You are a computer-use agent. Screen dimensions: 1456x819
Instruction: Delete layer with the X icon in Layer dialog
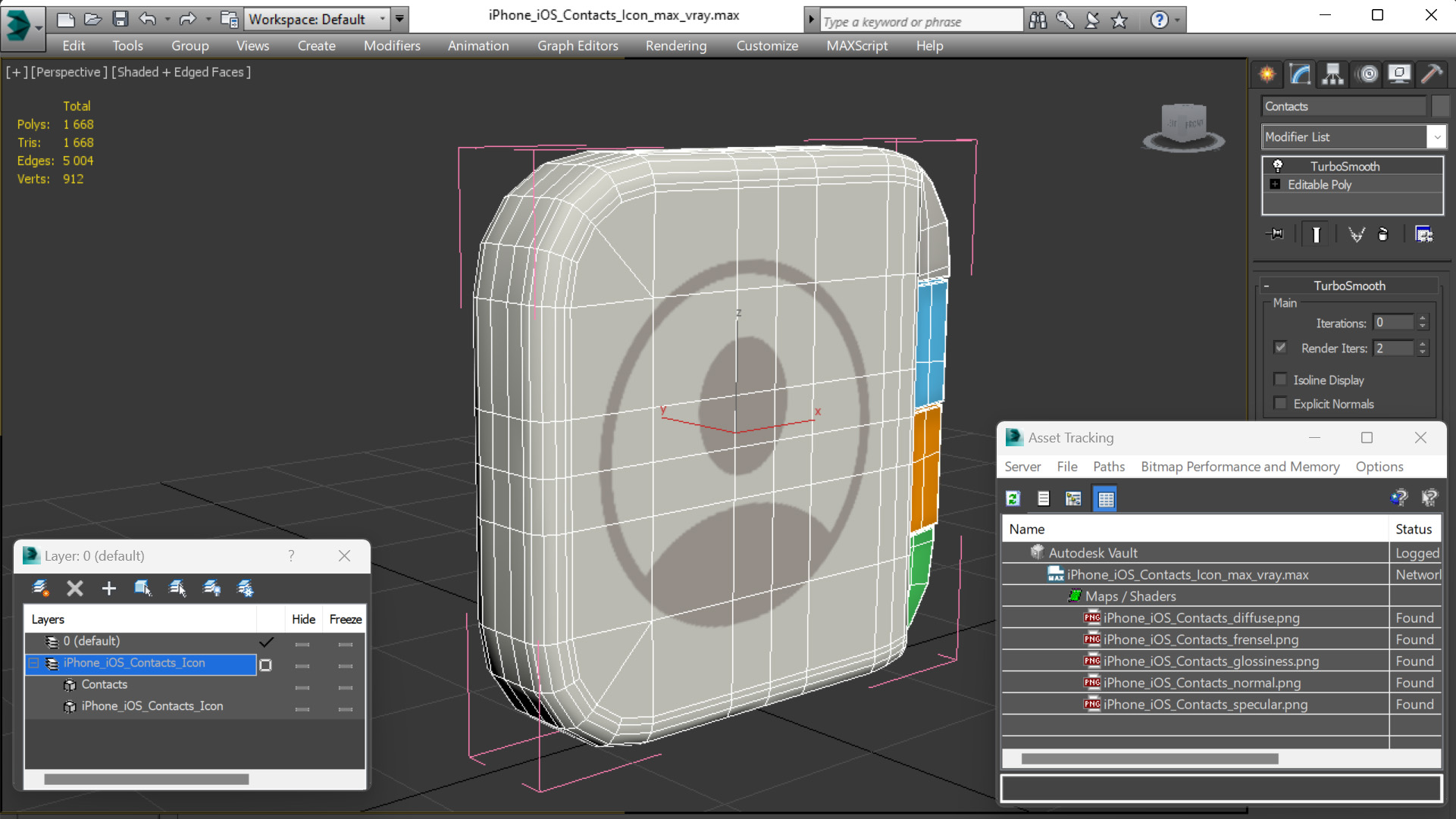point(74,588)
